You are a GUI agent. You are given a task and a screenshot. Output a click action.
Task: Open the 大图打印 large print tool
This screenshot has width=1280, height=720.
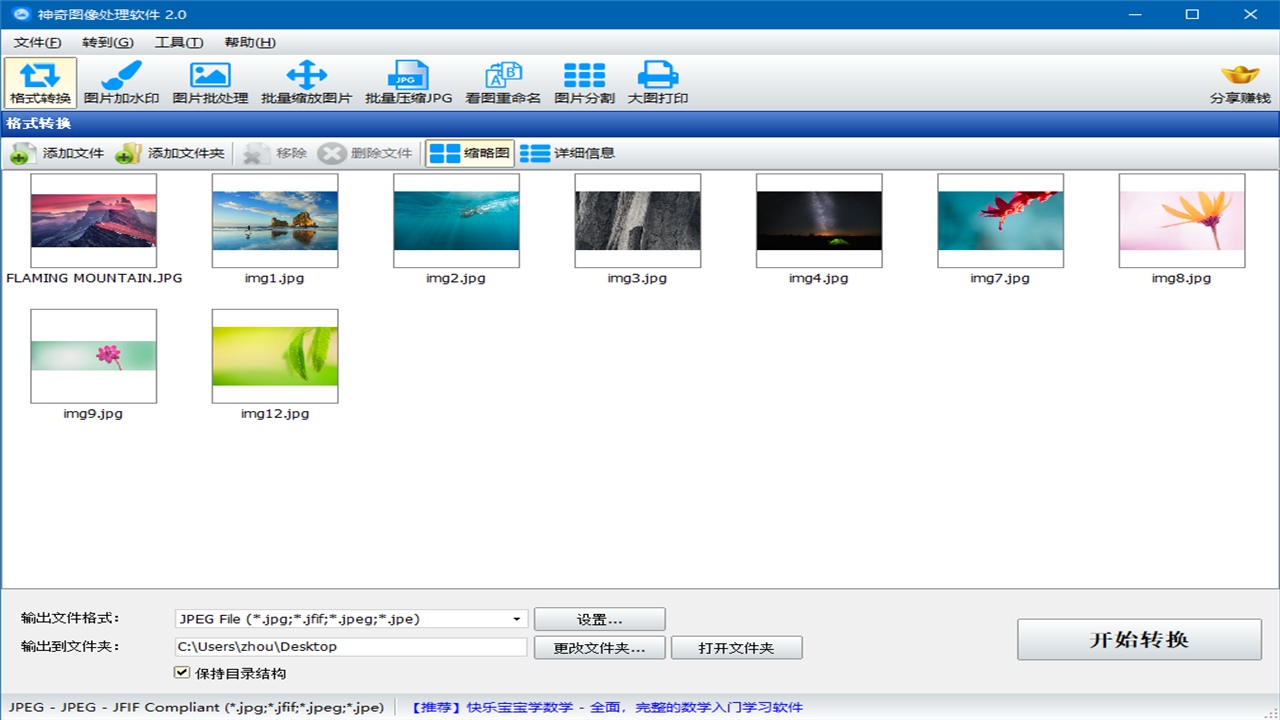pyautogui.click(x=657, y=82)
